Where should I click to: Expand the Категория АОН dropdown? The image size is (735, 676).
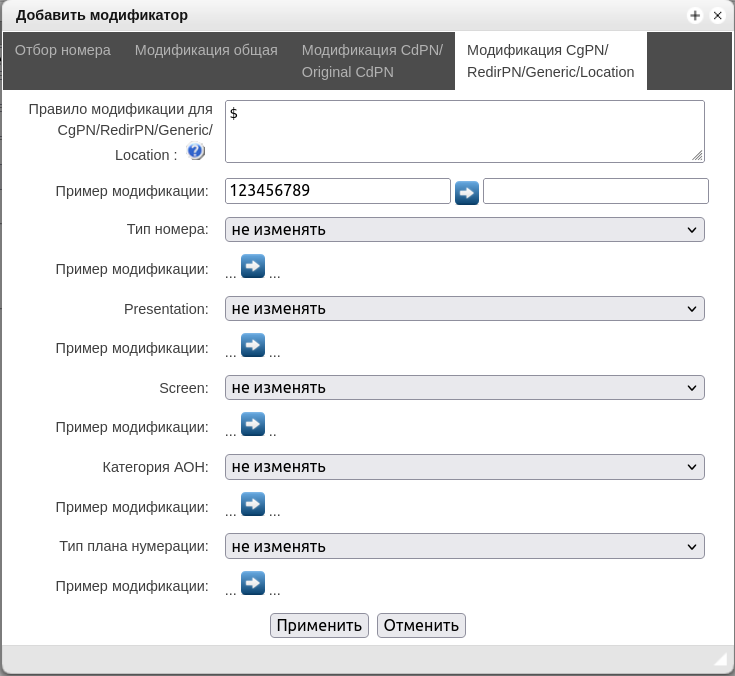[x=464, y=467]
